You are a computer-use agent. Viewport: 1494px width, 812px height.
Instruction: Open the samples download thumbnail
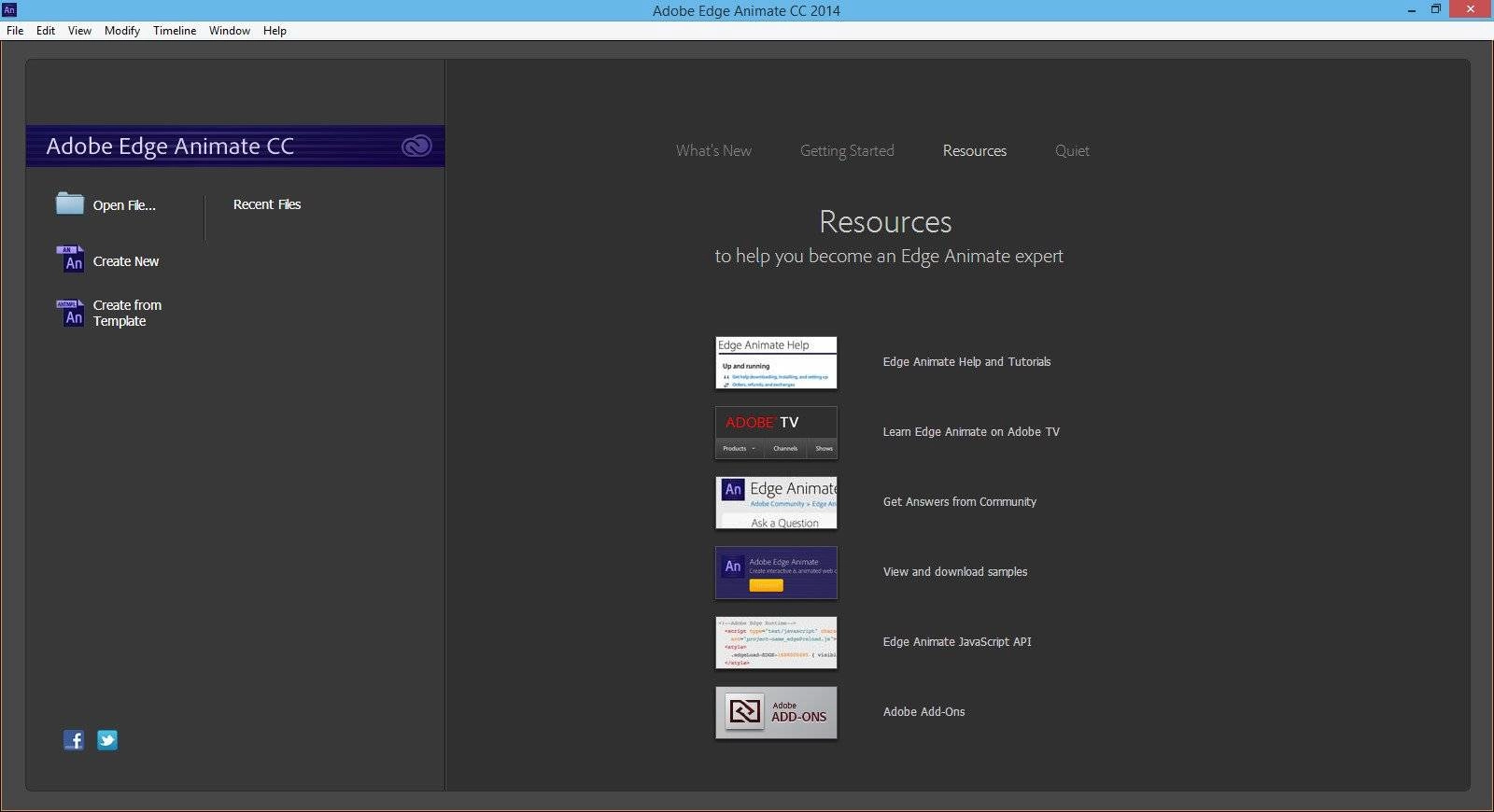click(x=776, y=572)
